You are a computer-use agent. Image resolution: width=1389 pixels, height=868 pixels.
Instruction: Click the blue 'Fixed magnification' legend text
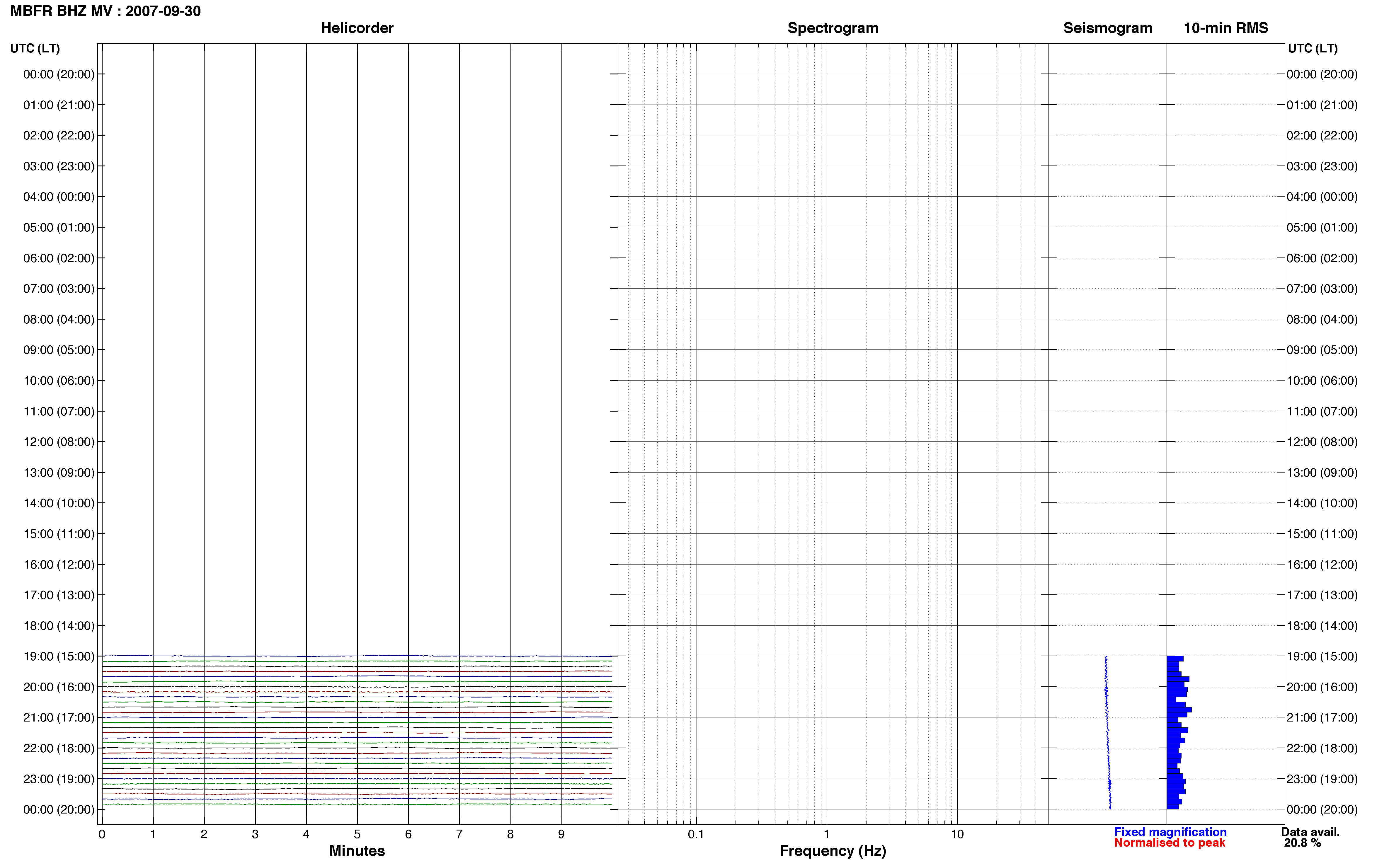1170,832
